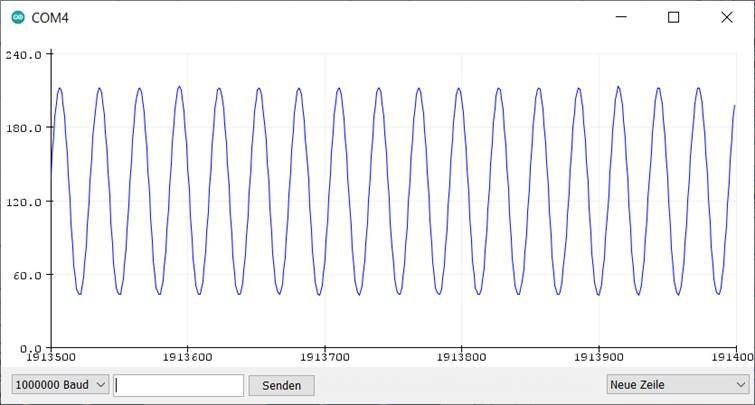Open the 1000000 Baud rate dropdown
The width and height of the screenshot is (755, 405).
tap(60, 385)
